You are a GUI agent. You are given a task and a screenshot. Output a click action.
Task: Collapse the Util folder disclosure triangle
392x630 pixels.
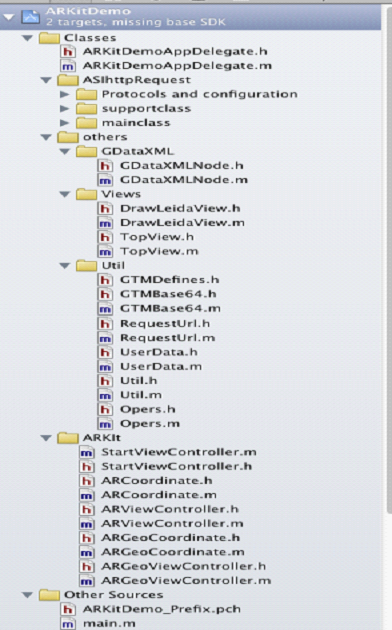point(65,266)
